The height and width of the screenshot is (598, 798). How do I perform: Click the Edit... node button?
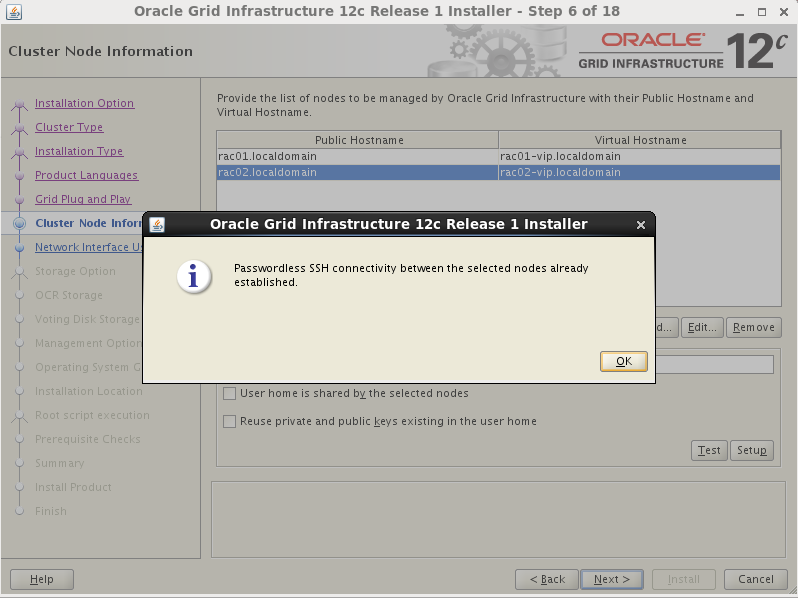702,327
